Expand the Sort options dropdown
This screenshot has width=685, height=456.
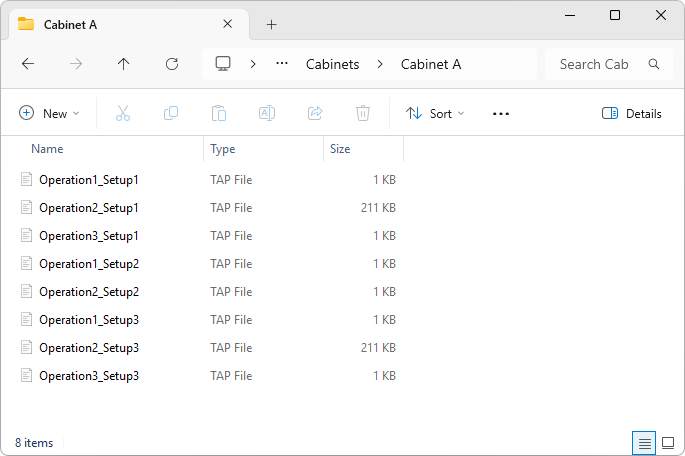point(435,114)
